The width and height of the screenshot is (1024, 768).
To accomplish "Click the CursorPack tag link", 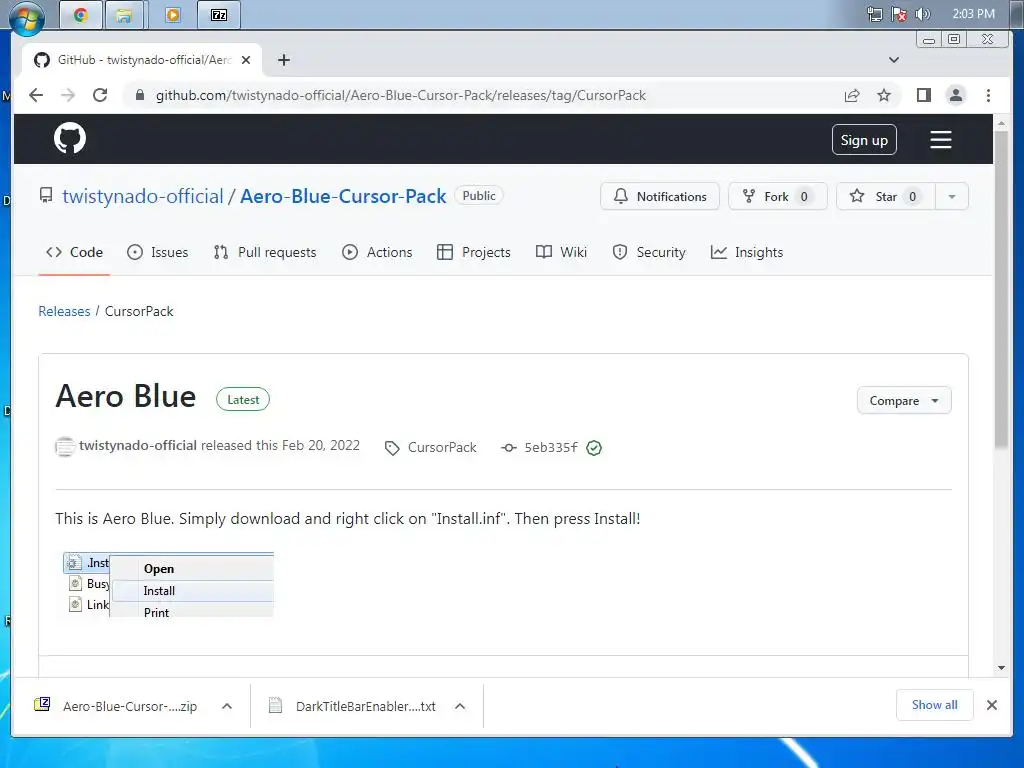I will [x=442, y=447].
